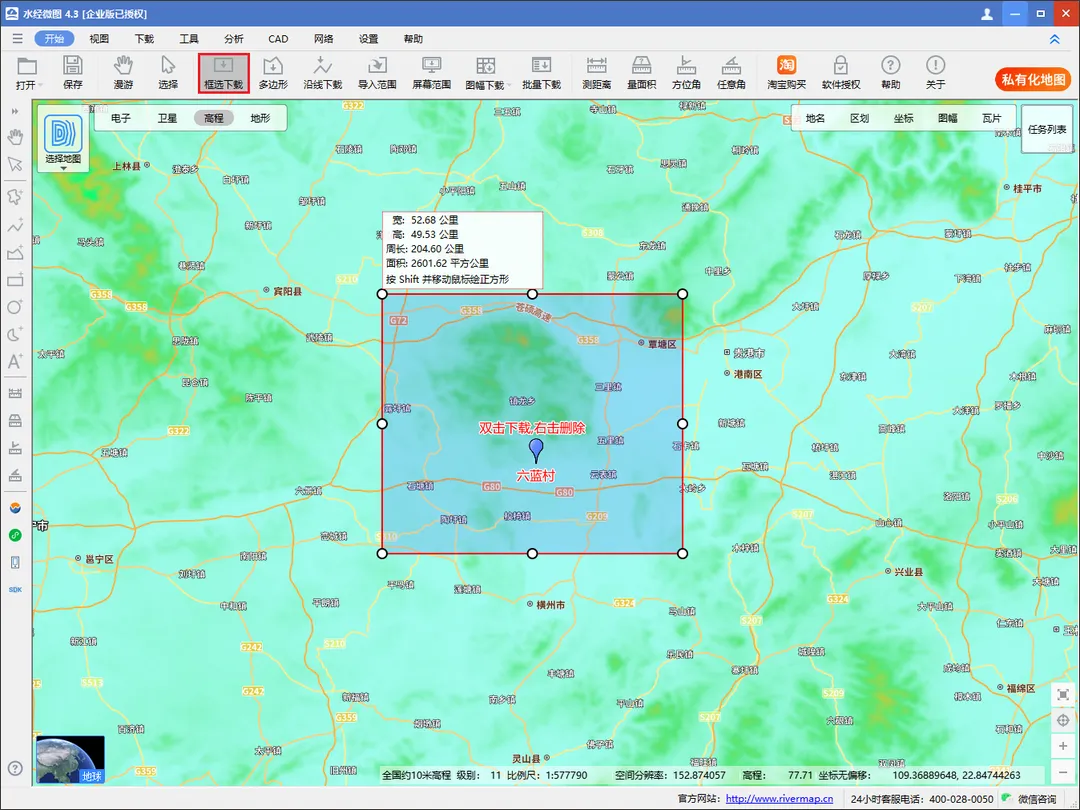Image resolution: width=1080 pixels, height=810 pixels.
Task: Click the 图幅下载 map sheet download icon
Action: (x=486, y=72)
